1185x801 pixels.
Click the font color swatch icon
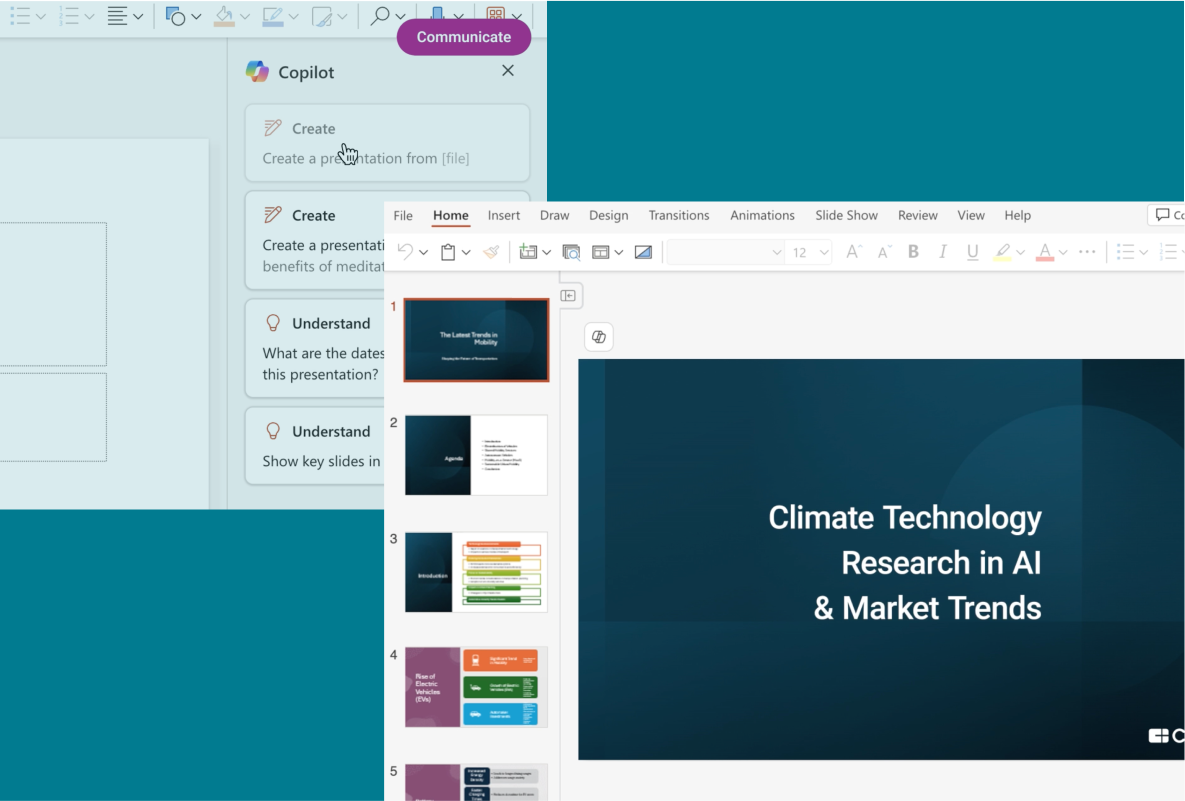pyautogui.click(x=1044, y=252)
